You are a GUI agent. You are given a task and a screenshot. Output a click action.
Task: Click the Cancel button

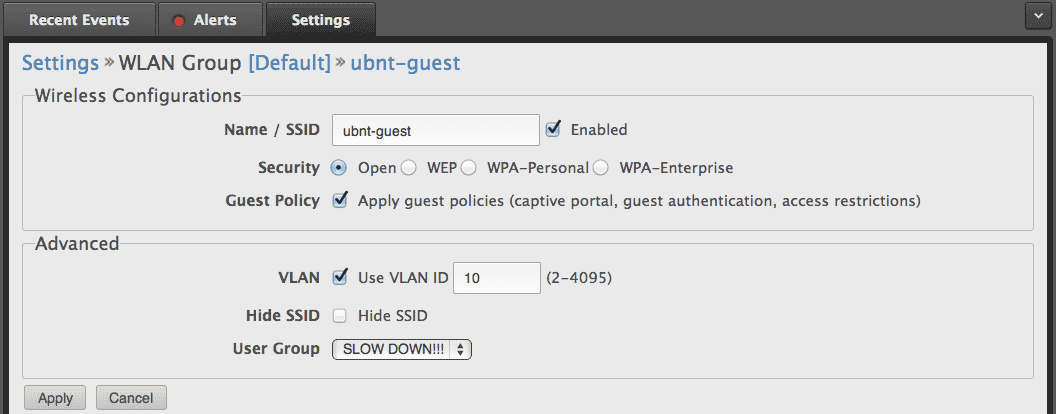(x=131, y=398)
